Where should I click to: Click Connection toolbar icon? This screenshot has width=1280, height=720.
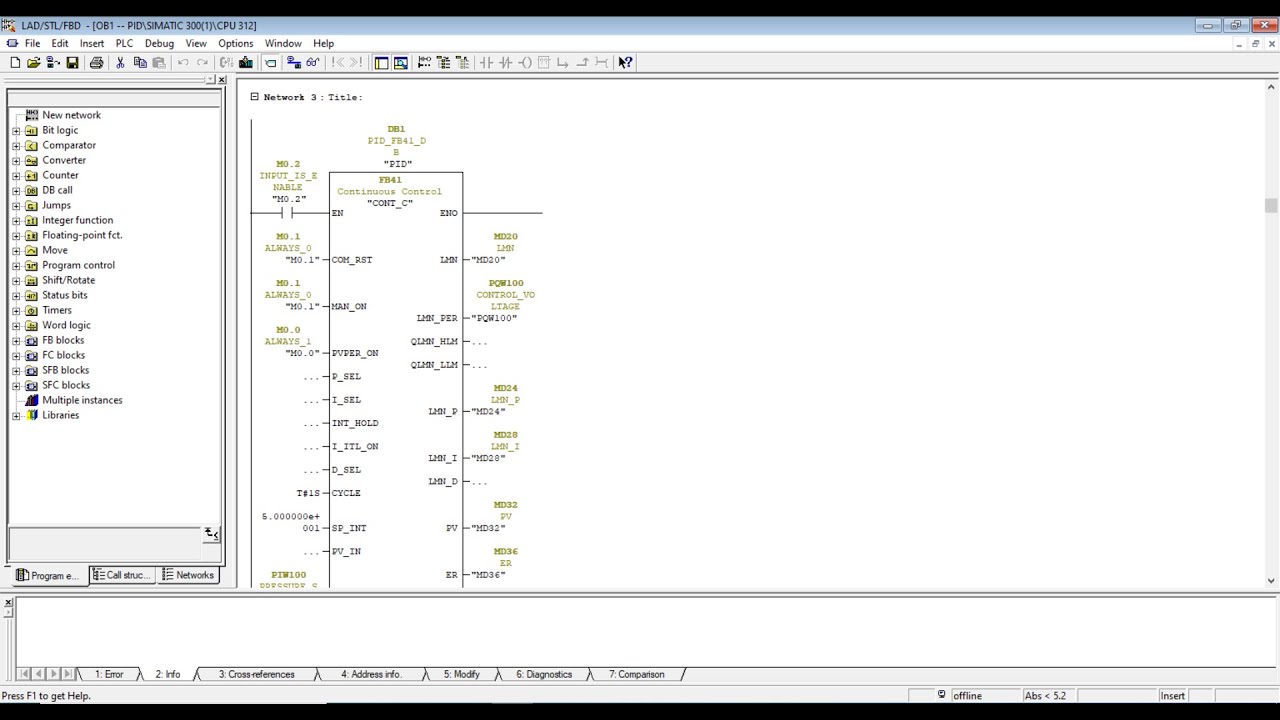click(601, 62)
